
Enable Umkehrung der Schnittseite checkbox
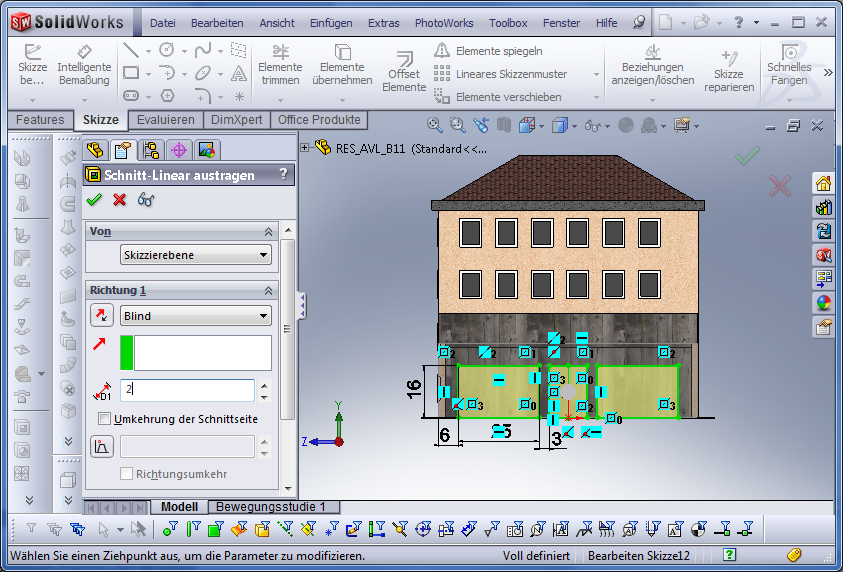point(104,419)
